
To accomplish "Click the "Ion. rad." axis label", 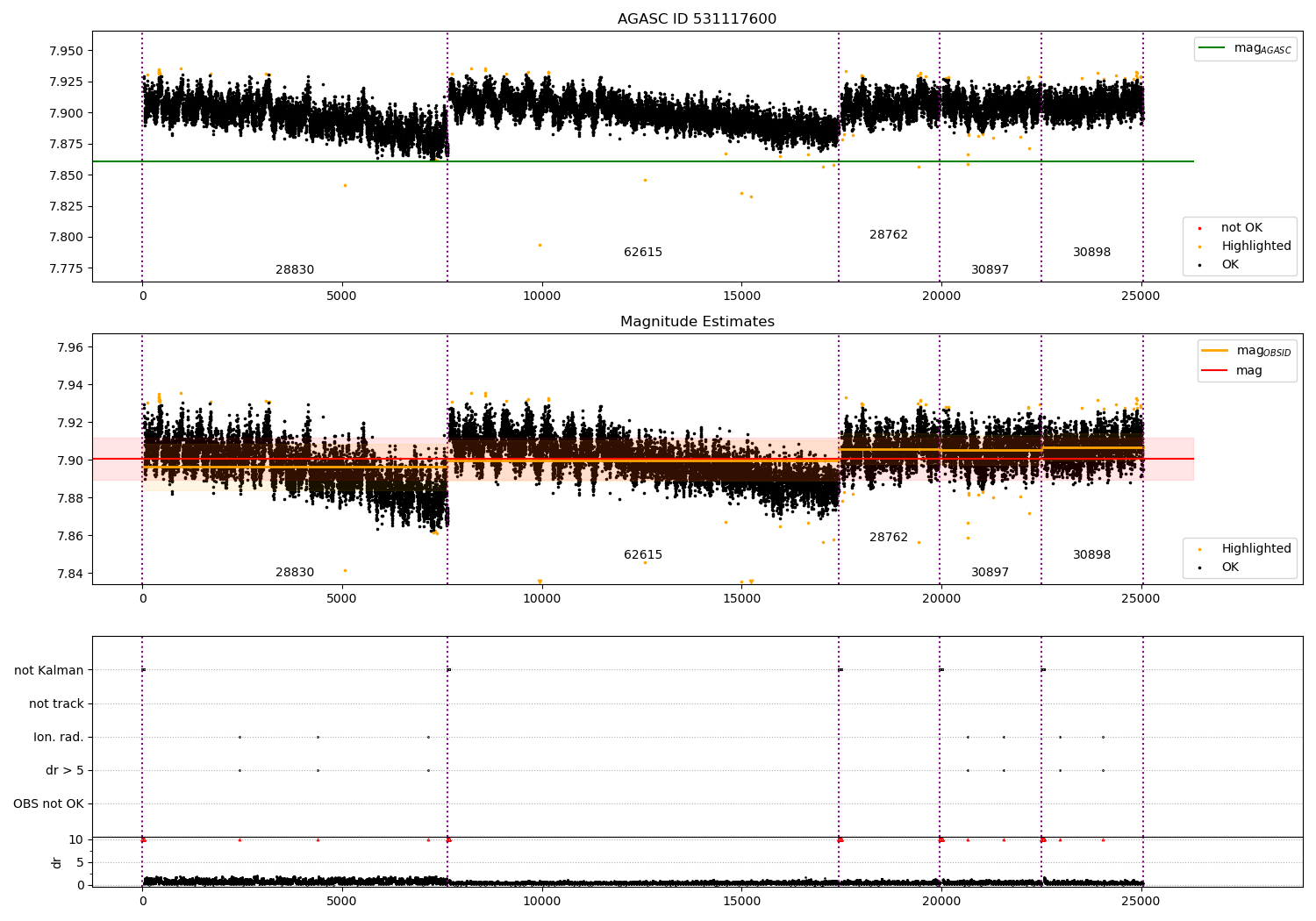I will pyautogui.click(x=59, y=738).
